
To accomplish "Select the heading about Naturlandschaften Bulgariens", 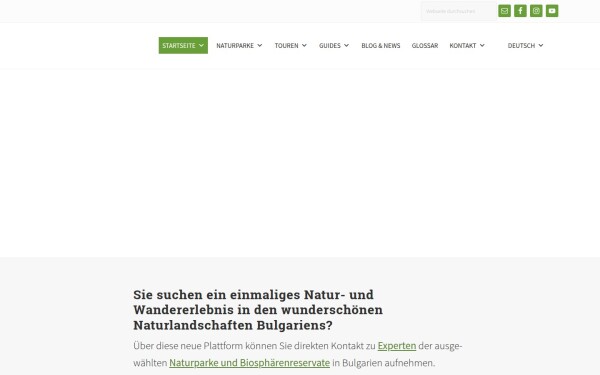I will click(x=258, y=310).
